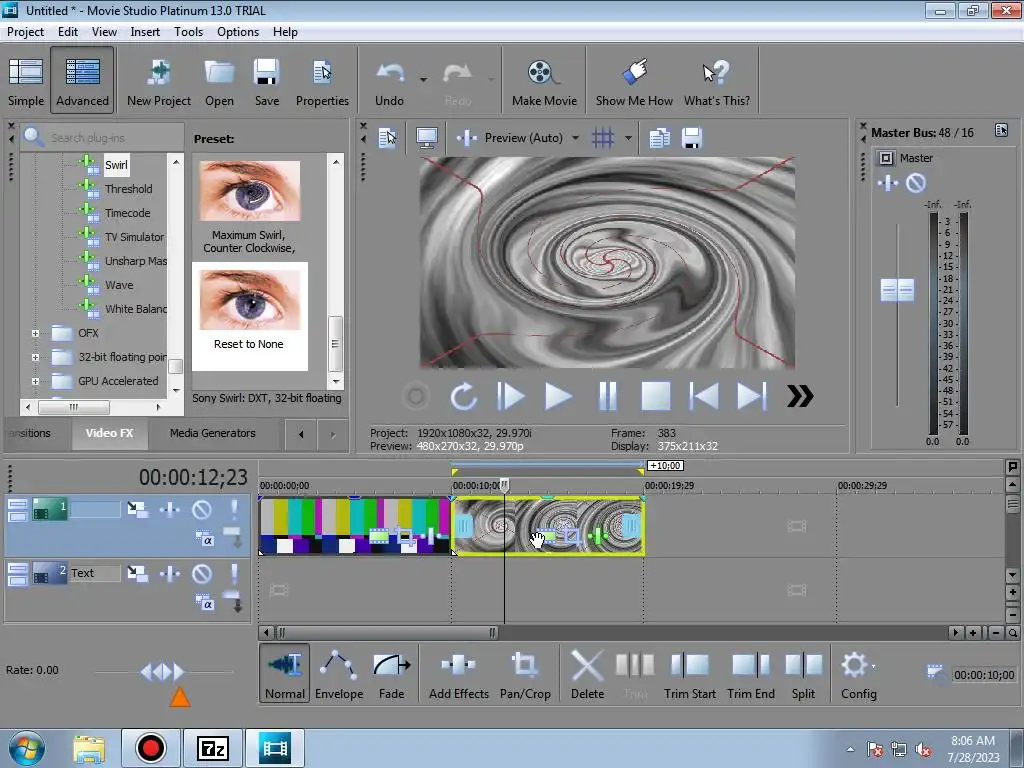Click the Add Effects icon
This screenshot has width=1024, height=768.
(x=458, y=675)
